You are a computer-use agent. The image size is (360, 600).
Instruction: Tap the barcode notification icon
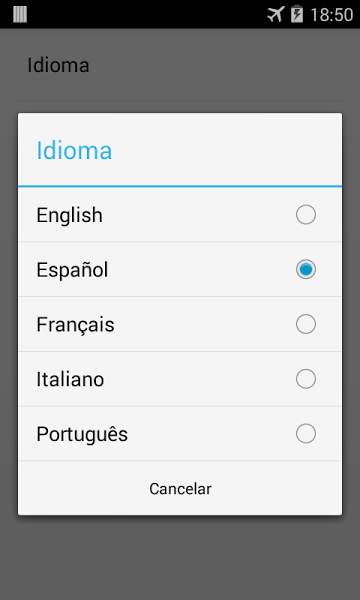[x=20, y=15]
